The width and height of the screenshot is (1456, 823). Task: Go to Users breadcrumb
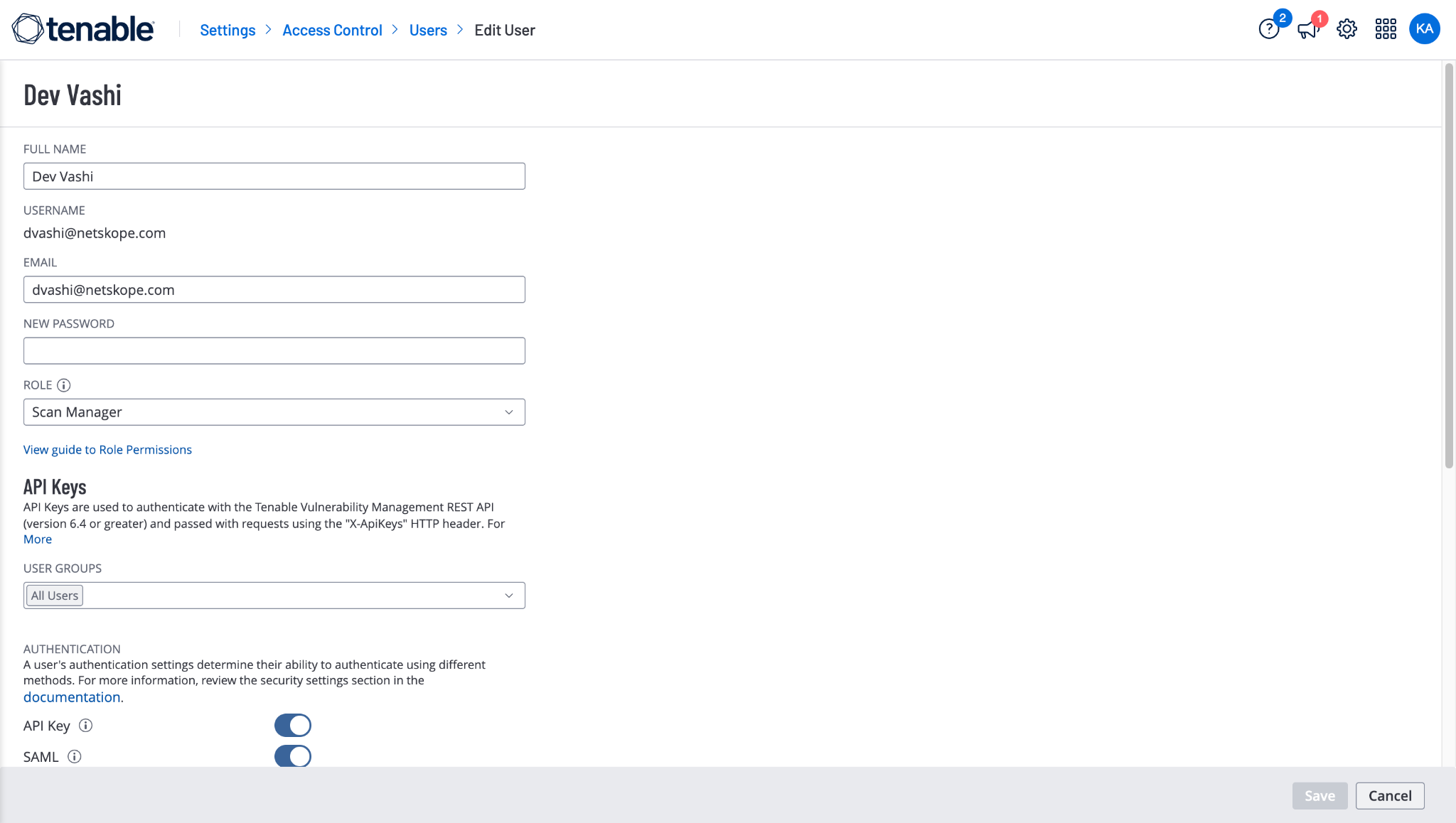point(428,30)
